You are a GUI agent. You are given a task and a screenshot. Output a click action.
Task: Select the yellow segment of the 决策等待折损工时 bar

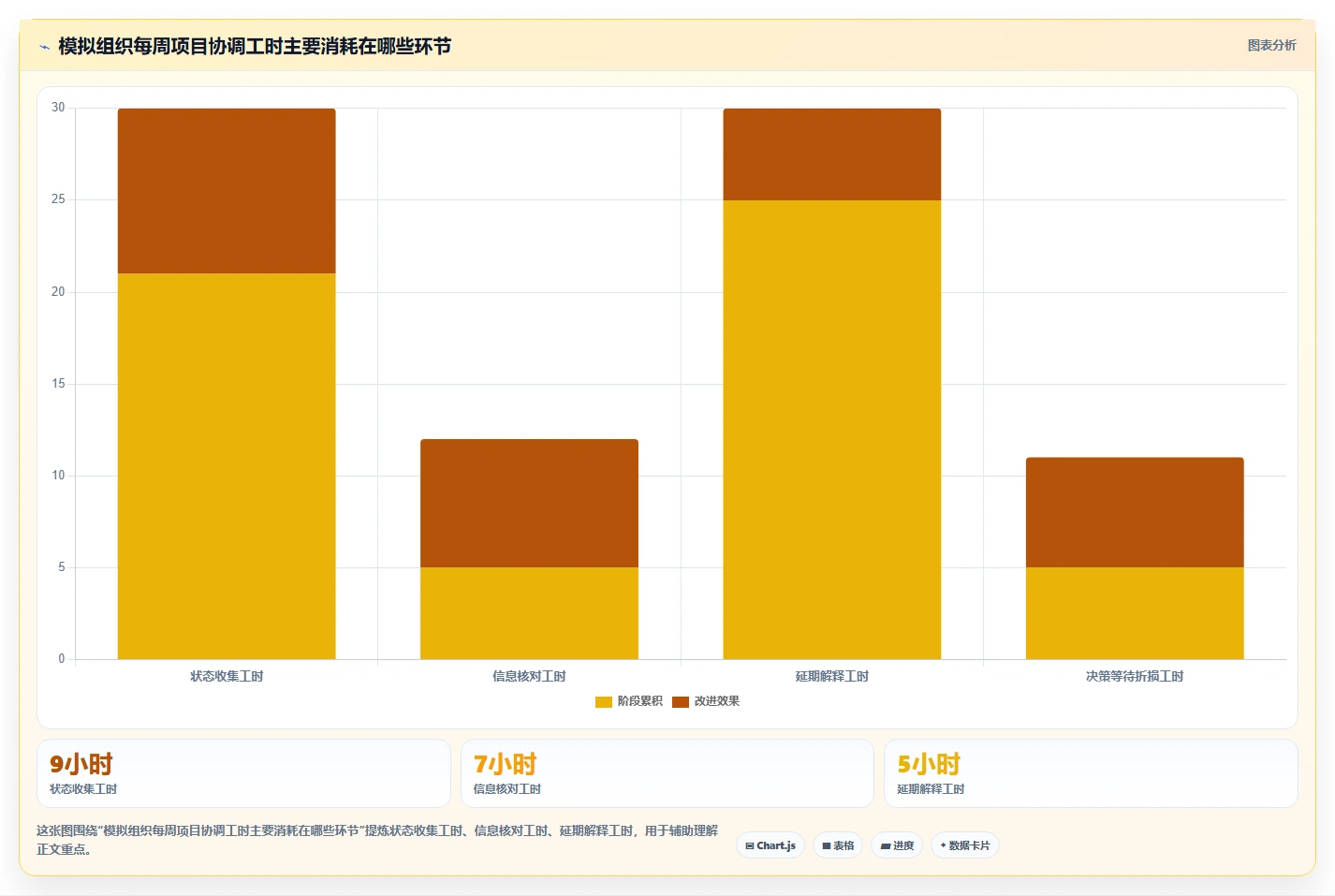[1135, 613]
